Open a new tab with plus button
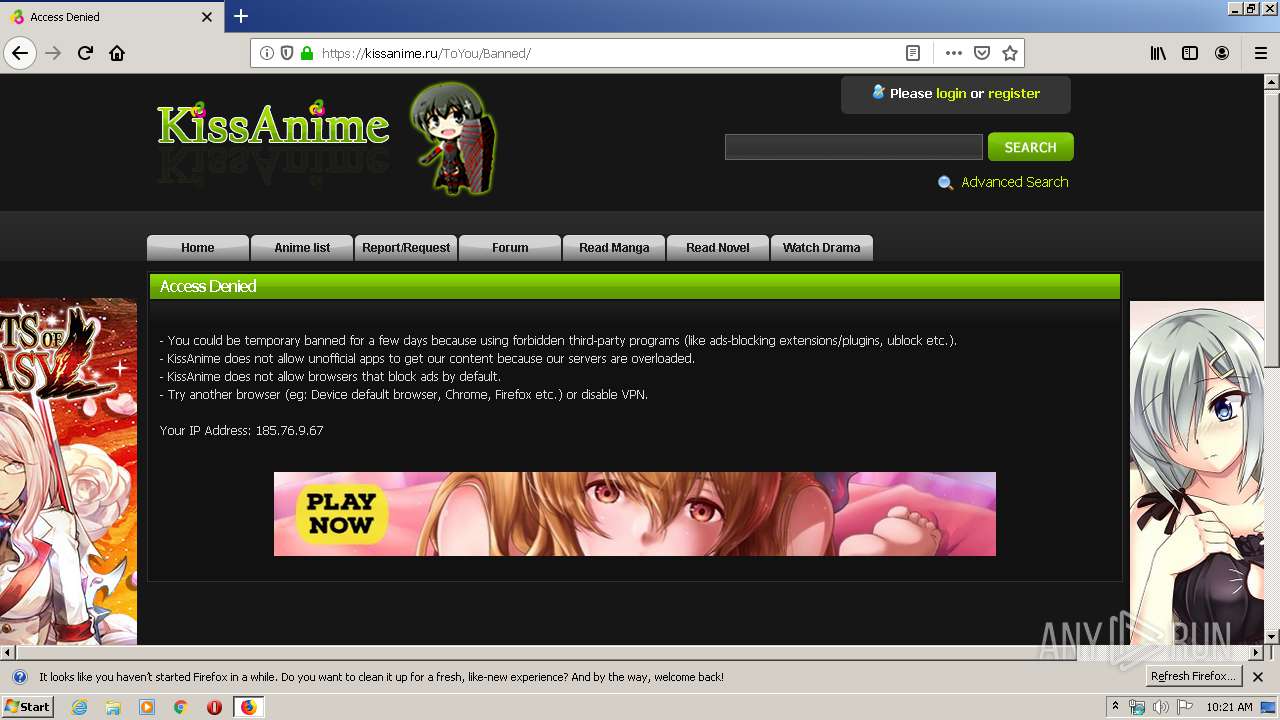The height and width of the screenshot is (720, 1280). (x=241, y=16)
